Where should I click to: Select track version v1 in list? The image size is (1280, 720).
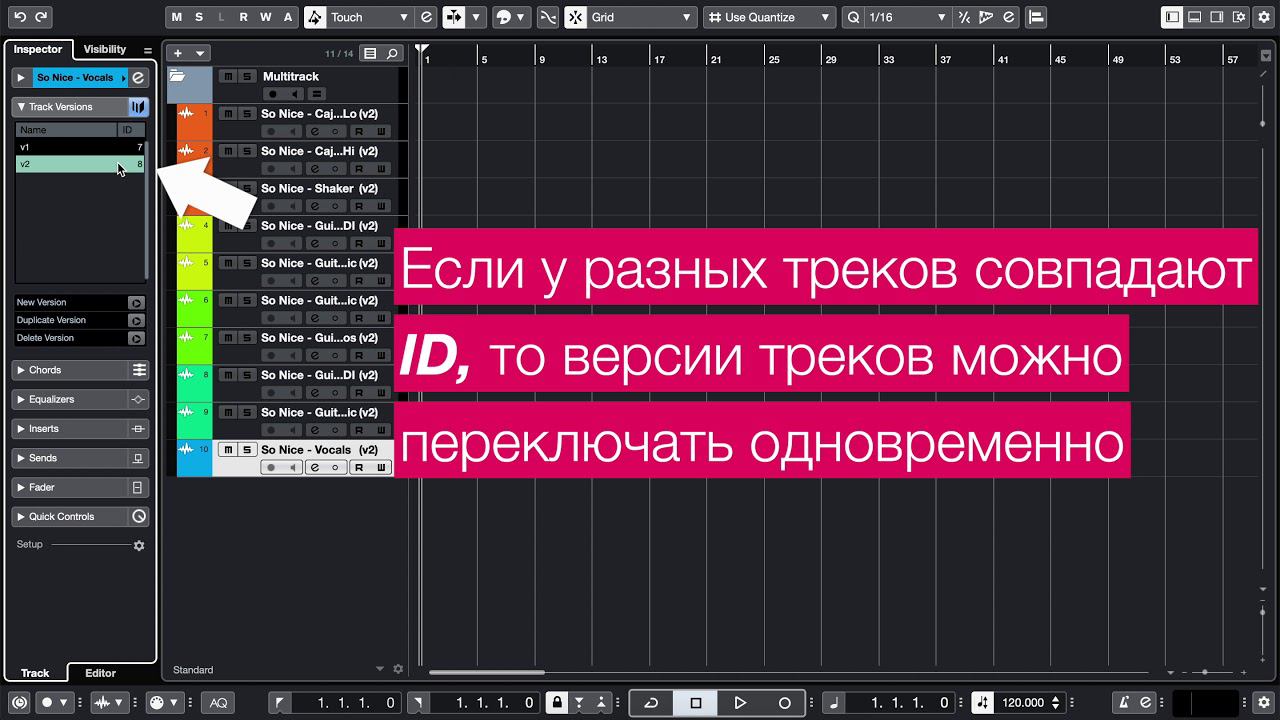tap(80, 147)
